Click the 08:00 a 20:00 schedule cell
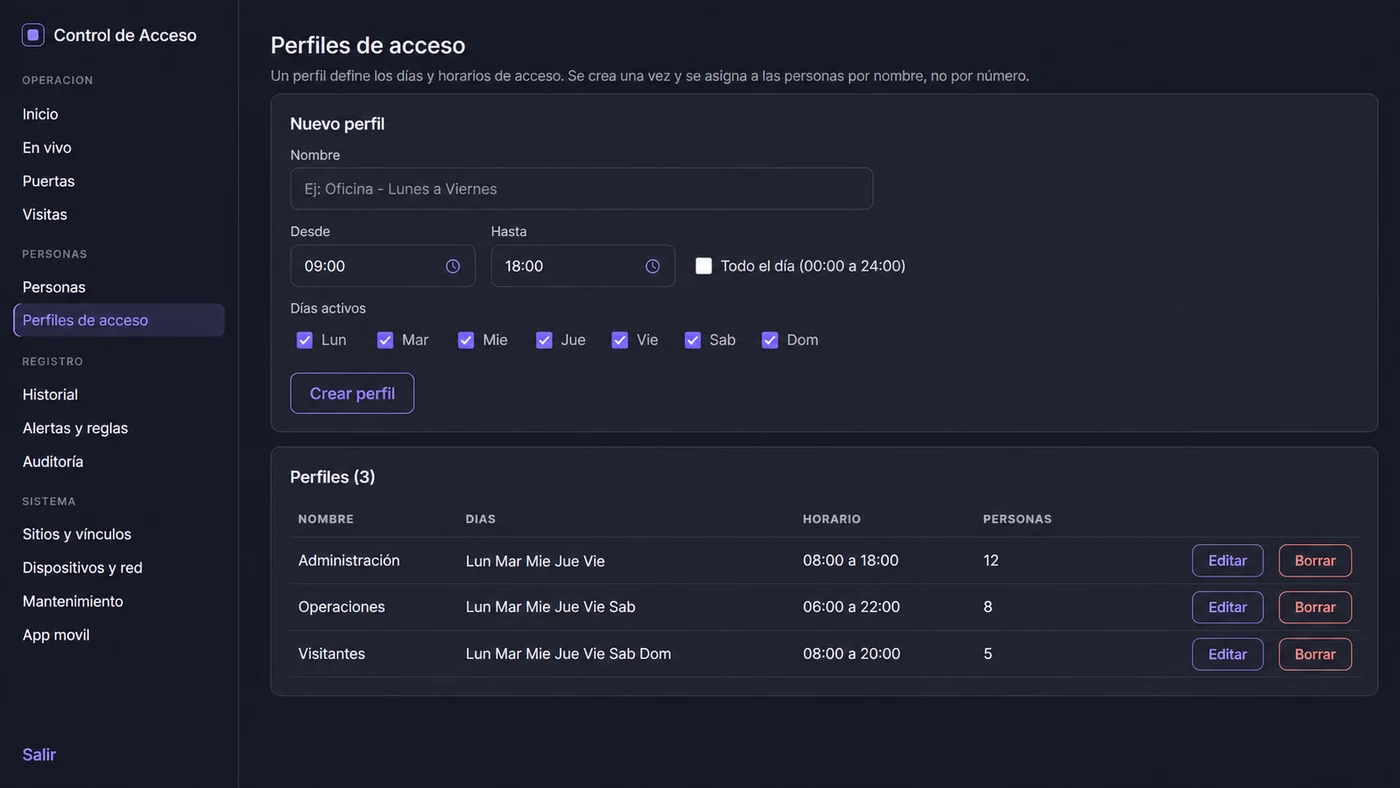This screenshot has height=788, width=1400. pos(851,654)
